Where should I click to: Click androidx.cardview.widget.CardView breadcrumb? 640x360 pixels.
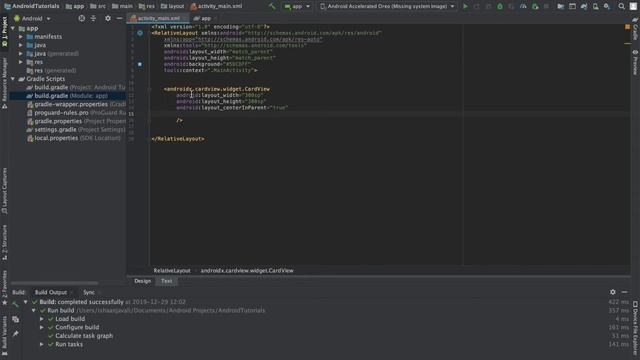(247, 271)
